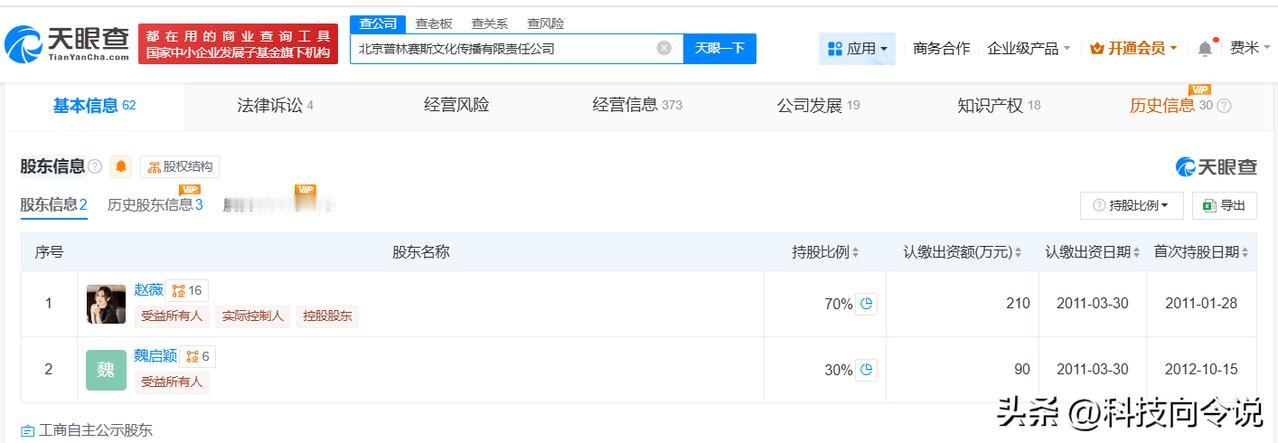The image size is (1278, 443).
Task: Click the 天眼一下 search button
Action: [x=719, y=48]
